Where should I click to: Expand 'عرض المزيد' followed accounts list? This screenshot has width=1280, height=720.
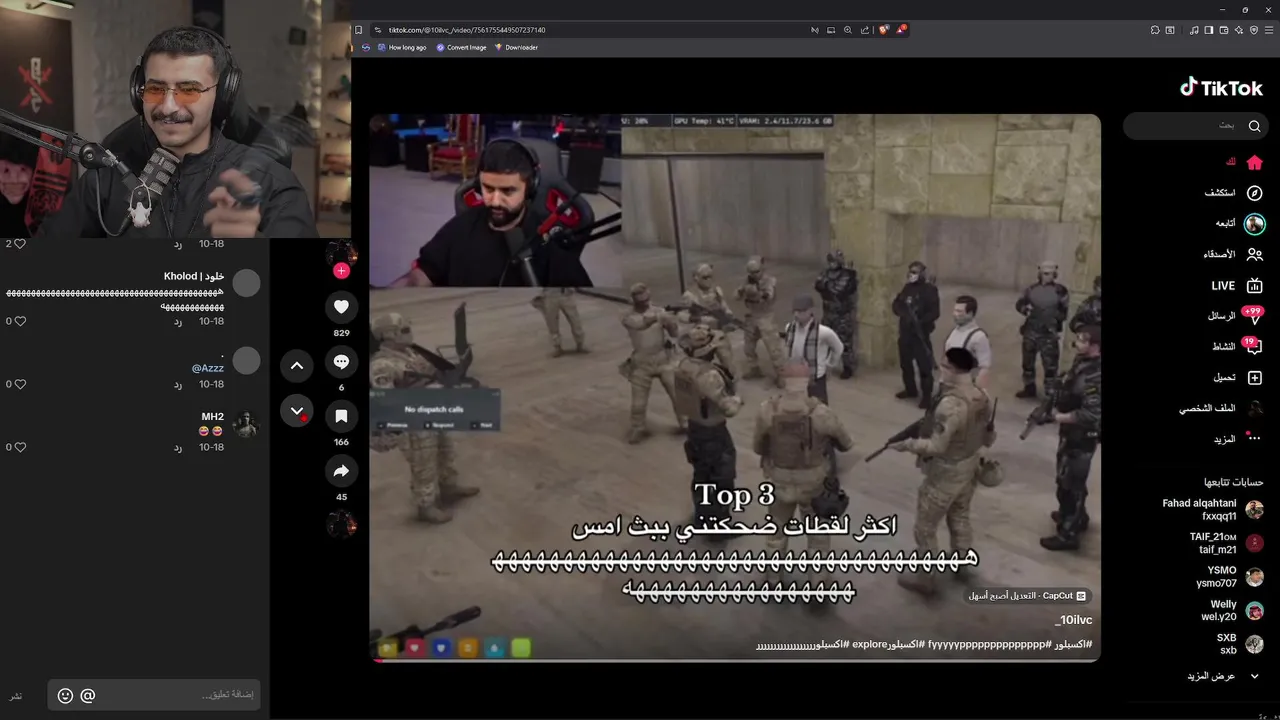1224,676
